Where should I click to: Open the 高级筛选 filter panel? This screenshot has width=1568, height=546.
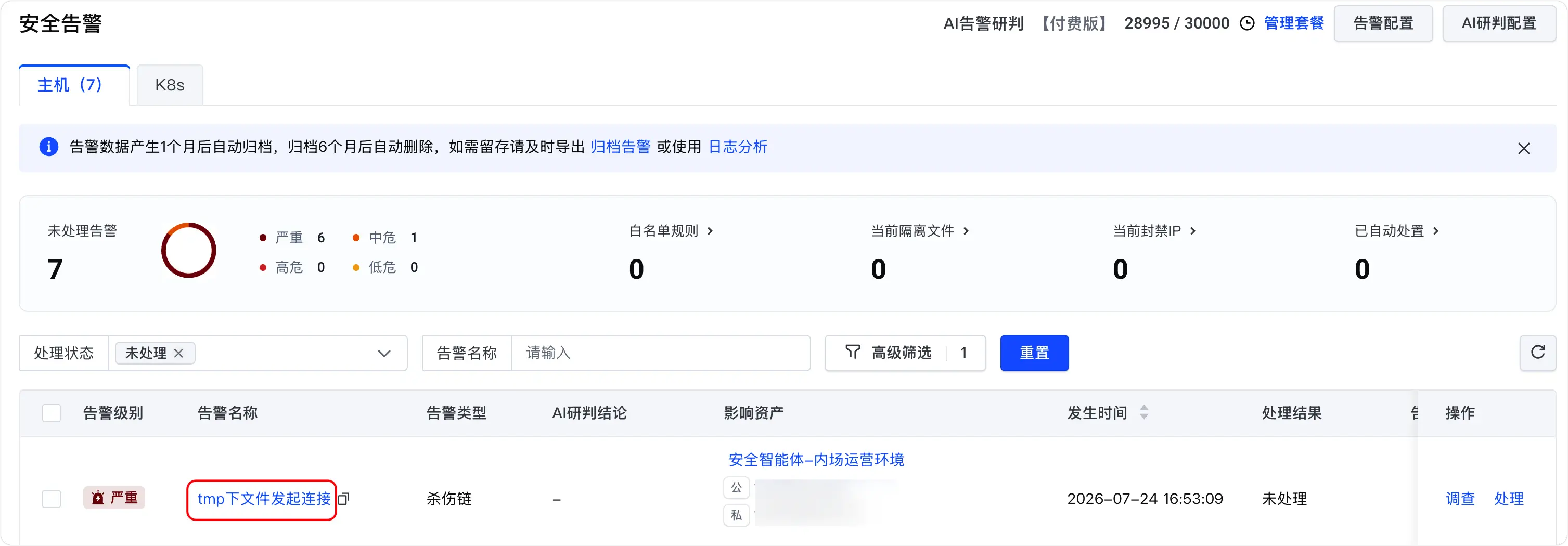[905, 353]
